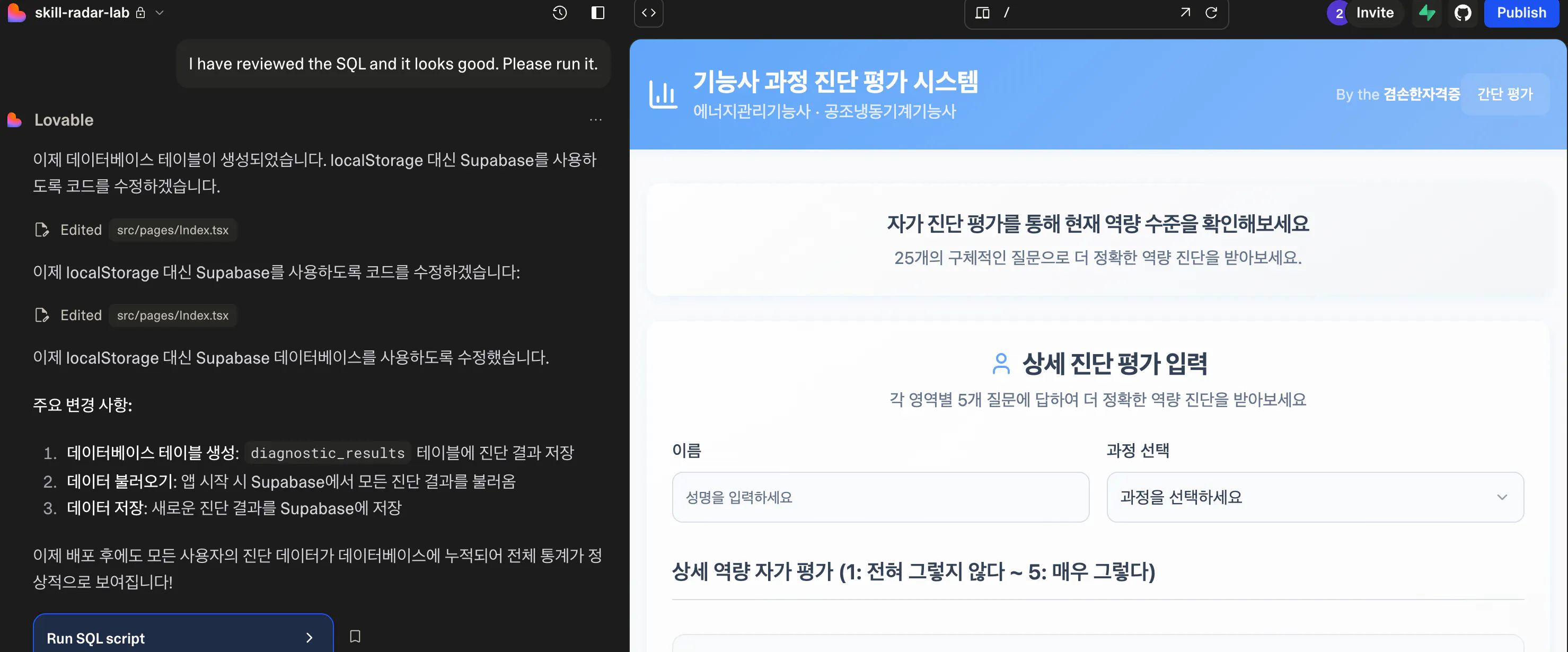Toggle the chat side panel icon
The image size is (1568, 652).
pyautogui.click(x=598, y=13)
